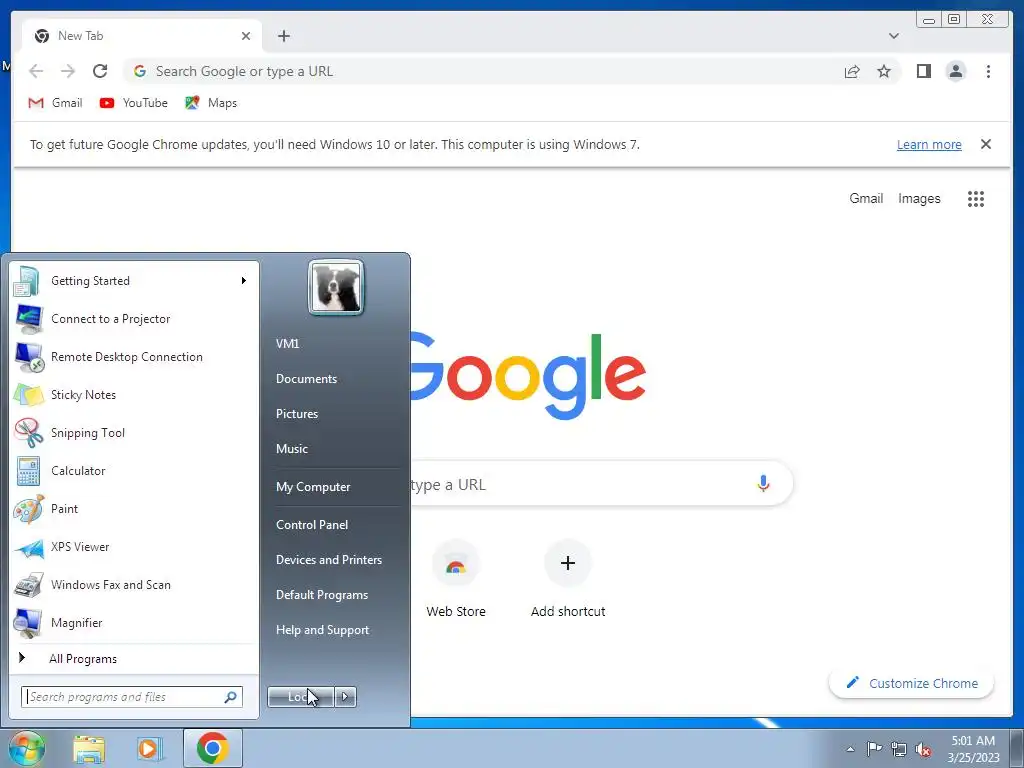The width and height of the screenshot is (1024, 768).
Task: Click the muted volume tray icon
Action: [x=923, y=749]
